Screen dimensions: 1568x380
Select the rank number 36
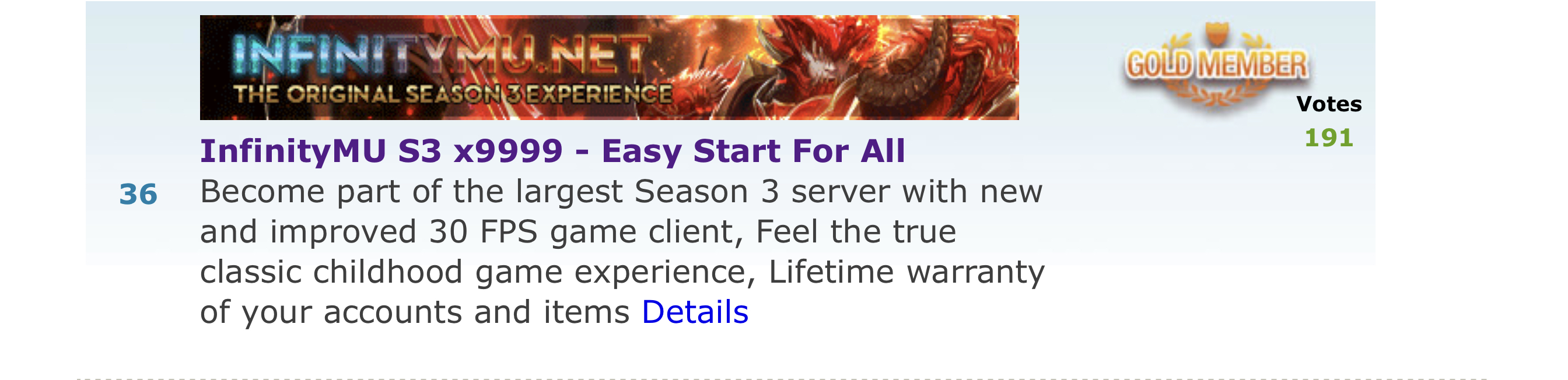coord(138,195)
